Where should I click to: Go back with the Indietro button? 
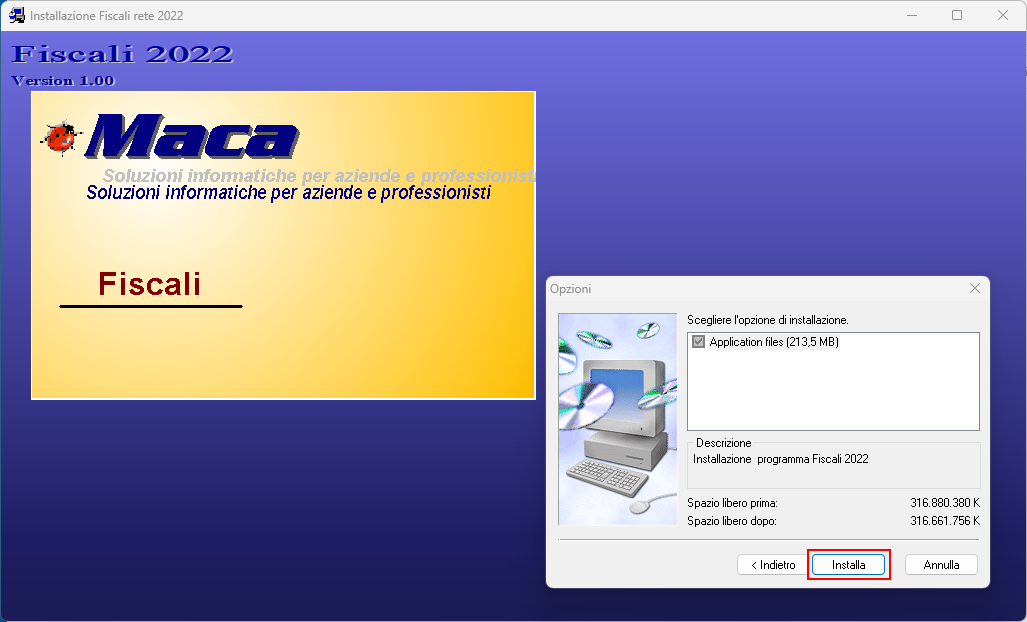773,564
